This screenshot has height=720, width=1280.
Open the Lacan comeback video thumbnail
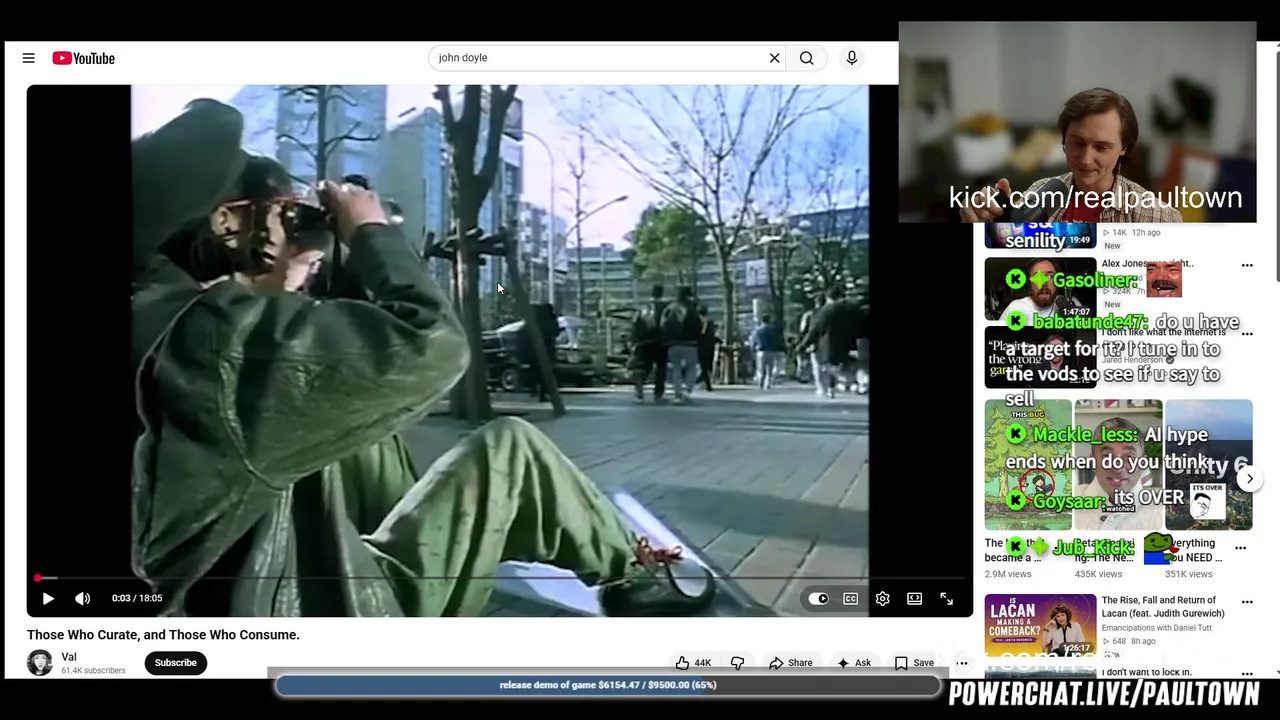pos(1040,626)
